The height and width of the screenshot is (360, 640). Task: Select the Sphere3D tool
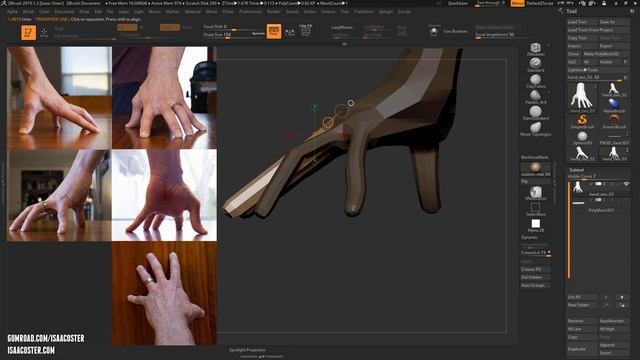tap(582, 138)
